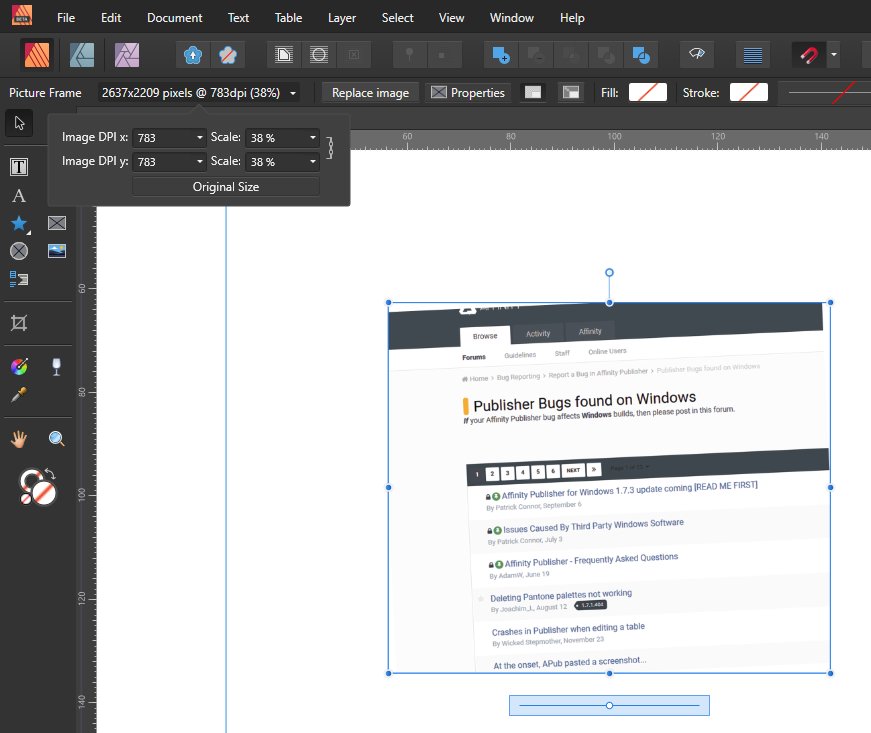
Task: Click the Original Size button
Action: (226, 187)
